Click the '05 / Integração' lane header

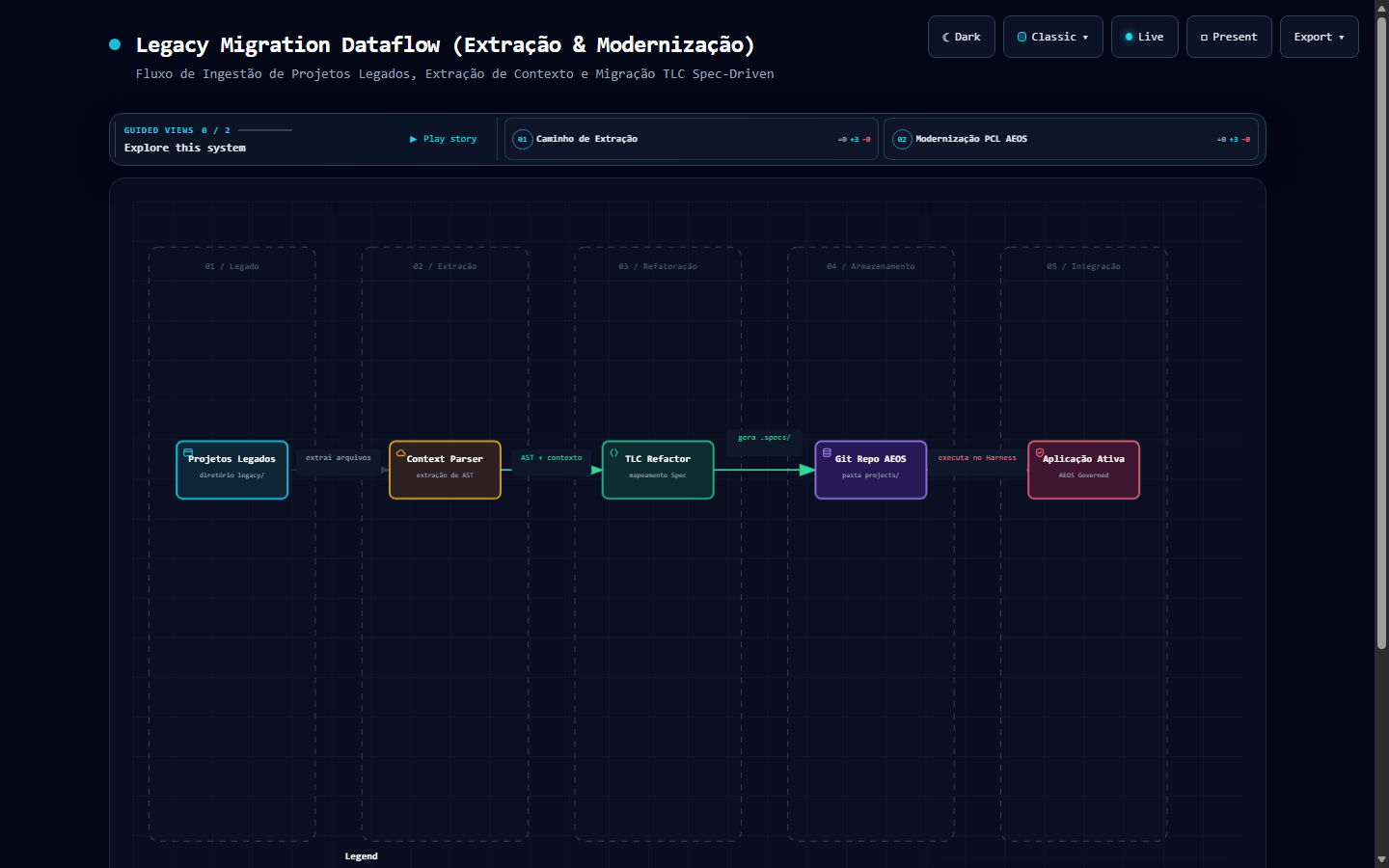coord(1083,266)
